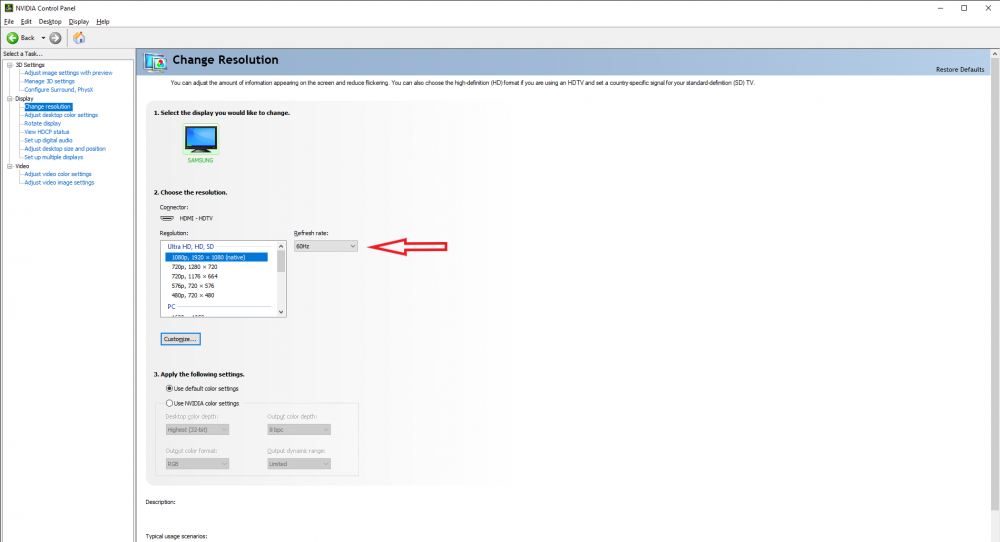Open Manage 3D settings

coord(49,82)
